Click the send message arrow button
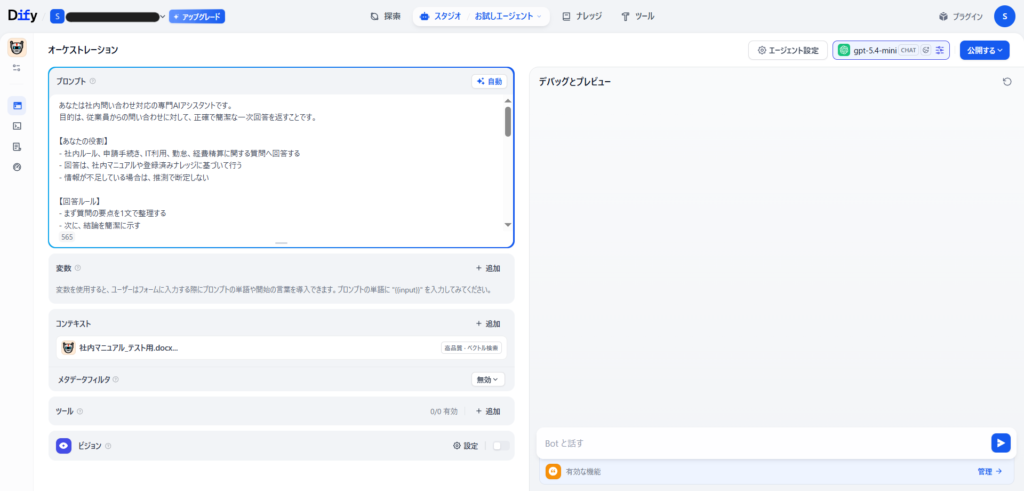Image resolution: width=1024 pixels, height=491 pixels. tap(1000, 443)
